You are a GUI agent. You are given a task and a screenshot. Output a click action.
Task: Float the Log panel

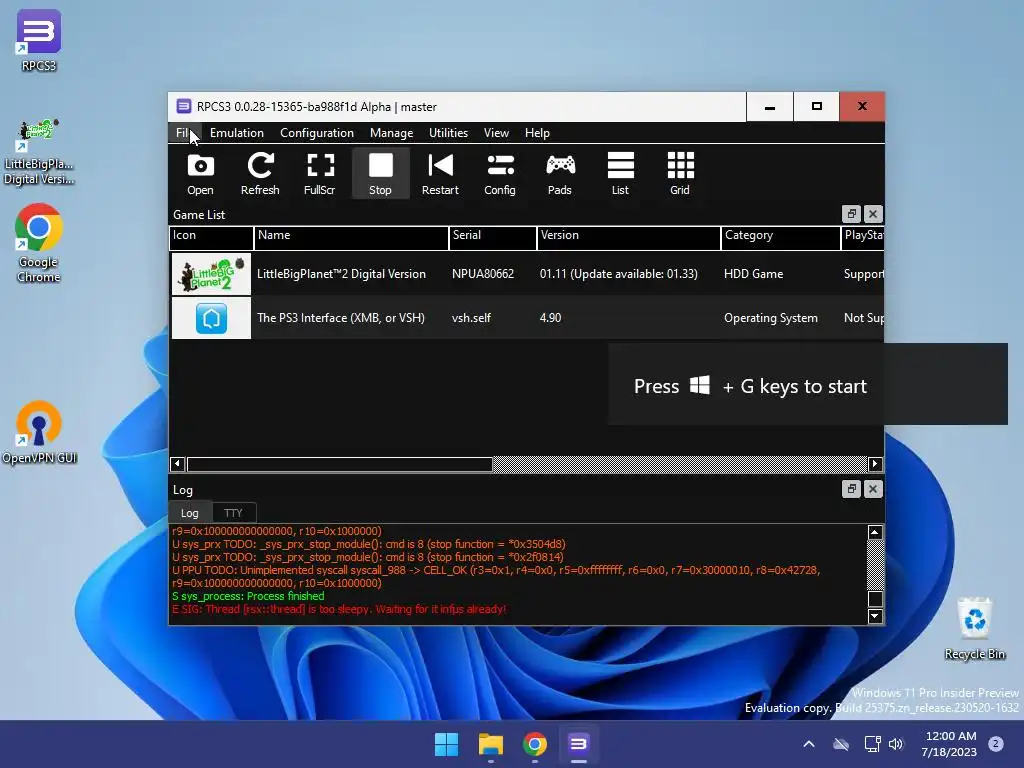(x=851, y=488)
